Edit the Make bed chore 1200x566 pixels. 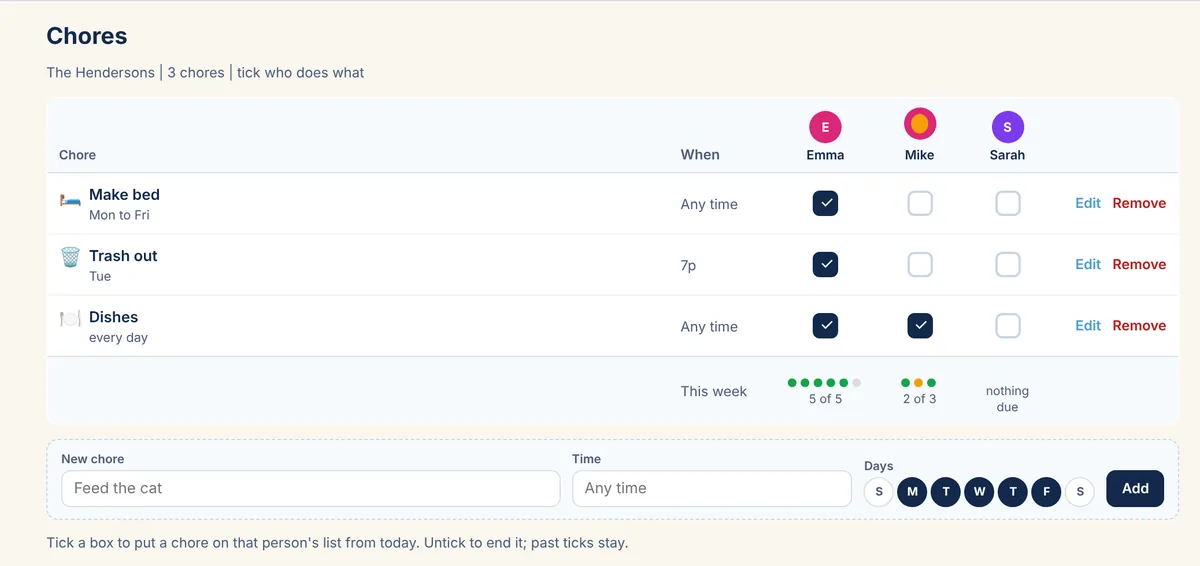click(1088, 203)
